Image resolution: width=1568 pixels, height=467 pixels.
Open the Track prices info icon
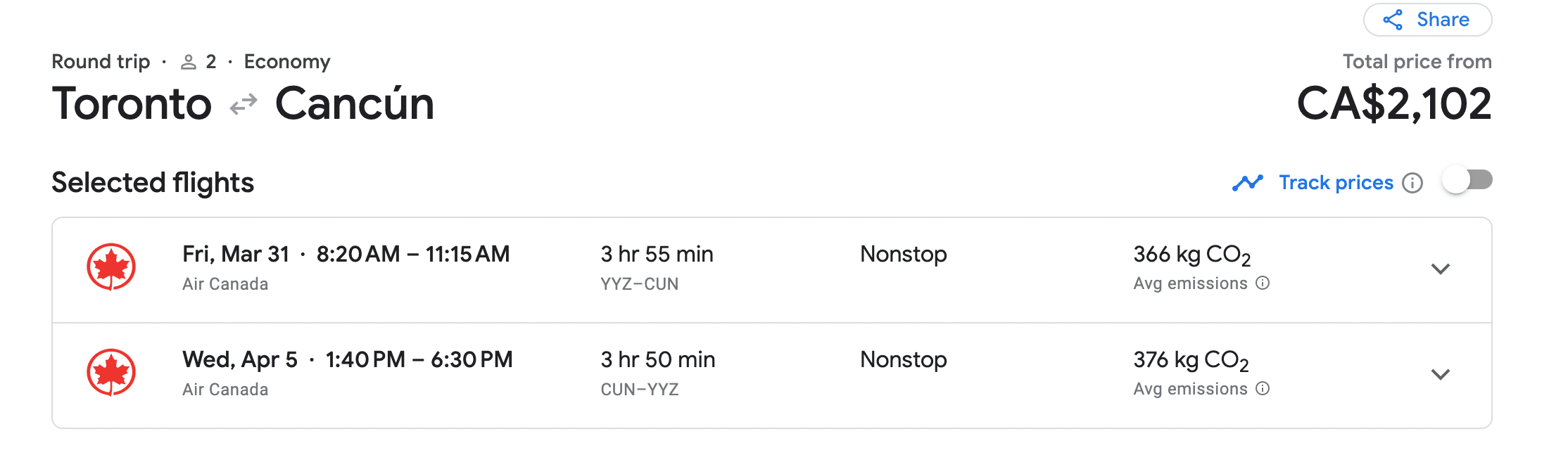tap(1412, 183)
